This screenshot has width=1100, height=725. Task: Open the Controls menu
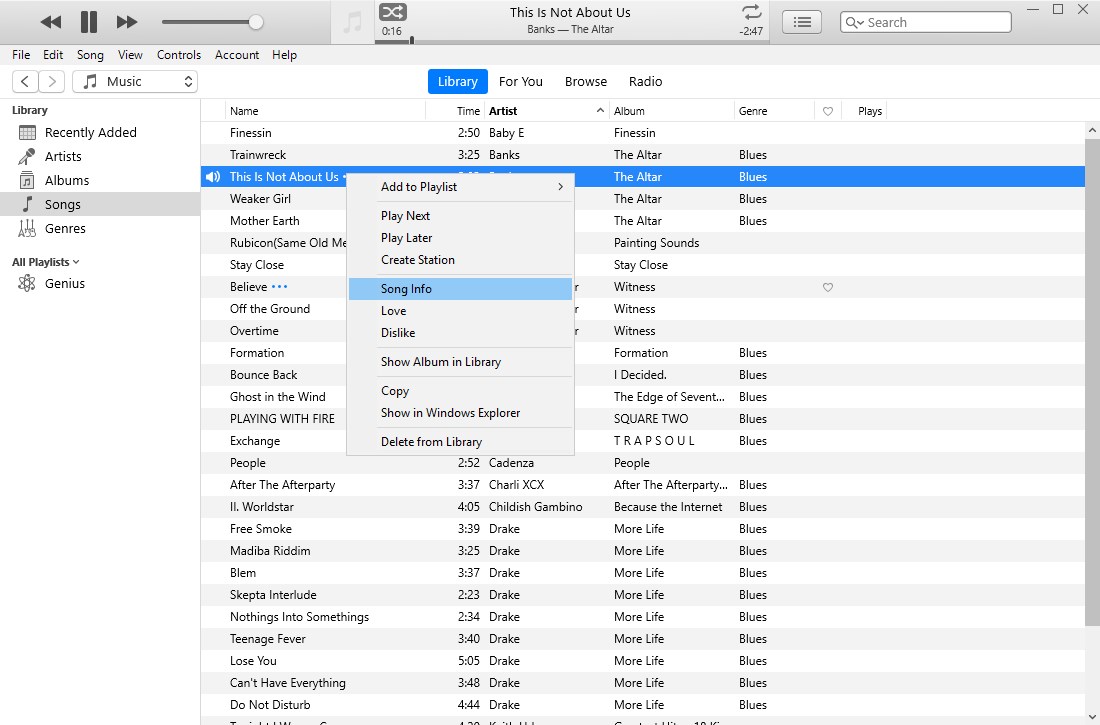pyautogui.click(x=178, y=55)
